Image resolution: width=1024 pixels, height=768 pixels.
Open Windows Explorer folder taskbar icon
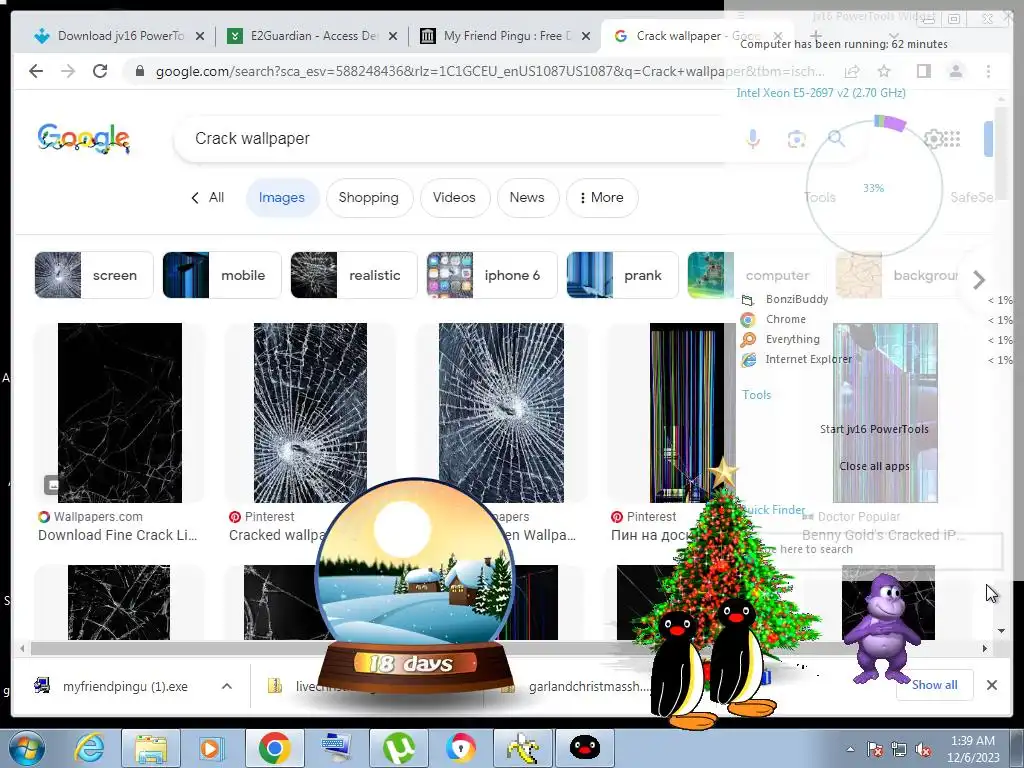(151, 748)
